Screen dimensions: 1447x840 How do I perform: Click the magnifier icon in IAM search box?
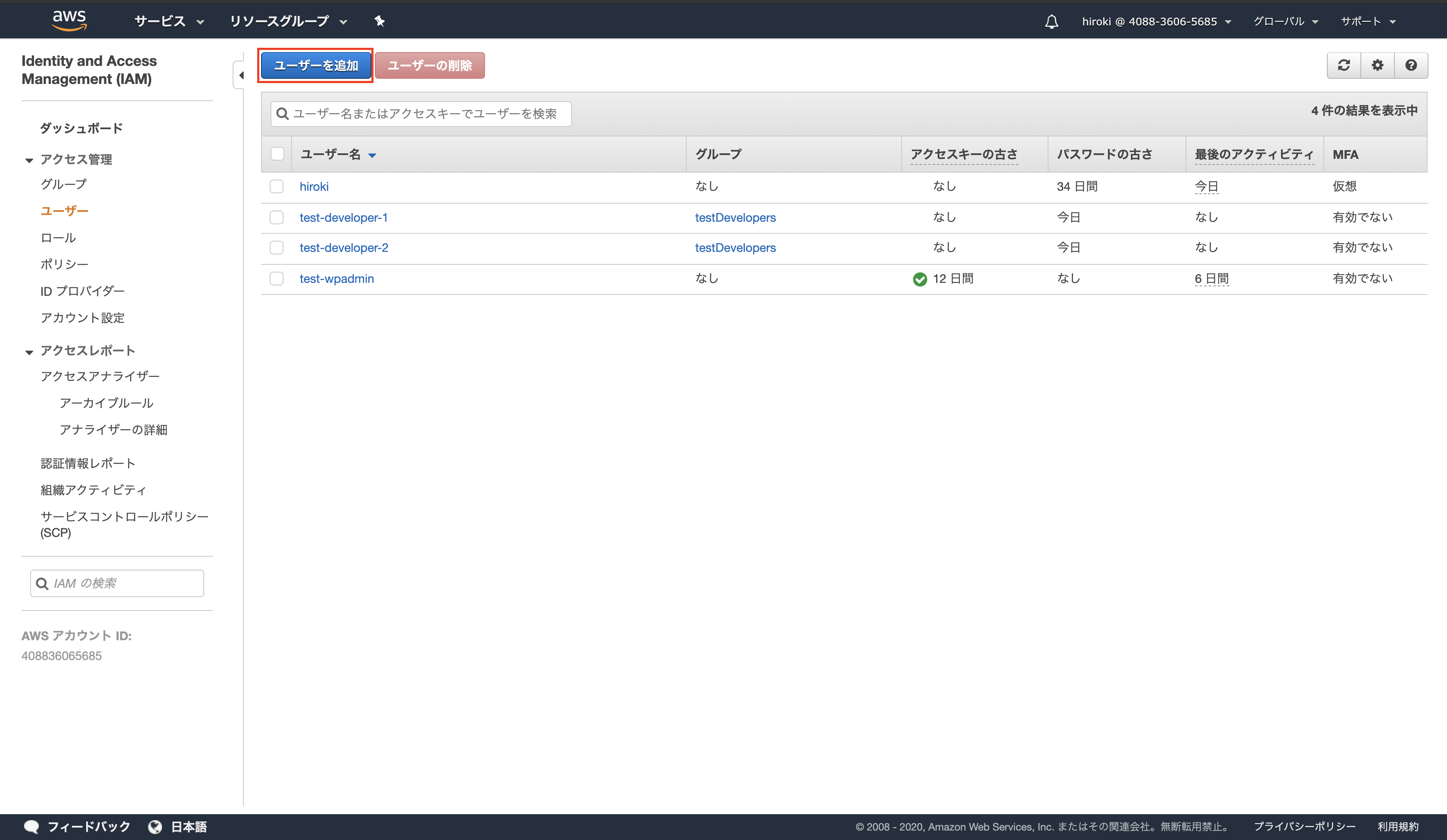coord(42,583)
